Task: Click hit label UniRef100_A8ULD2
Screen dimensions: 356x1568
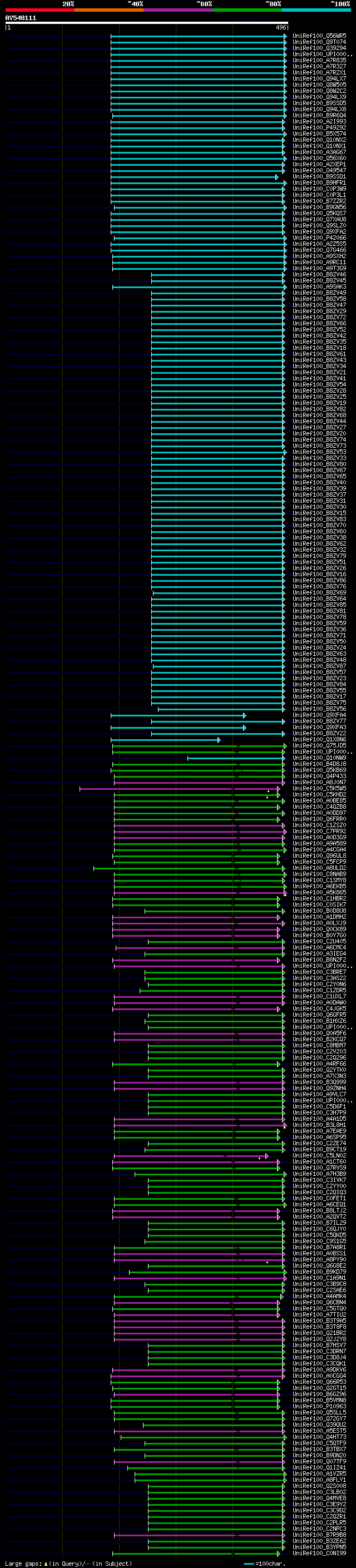Action: click(x=319, y=868)
